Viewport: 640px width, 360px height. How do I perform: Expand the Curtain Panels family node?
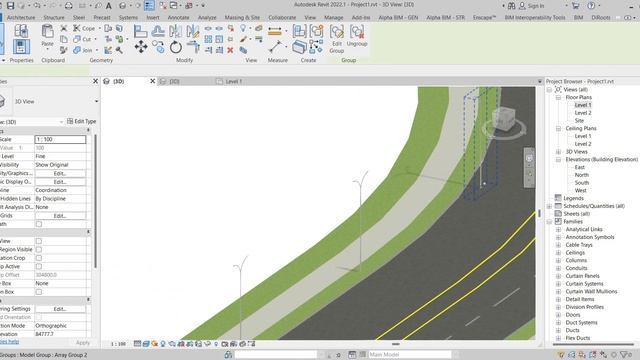click(x=558, y=276)
